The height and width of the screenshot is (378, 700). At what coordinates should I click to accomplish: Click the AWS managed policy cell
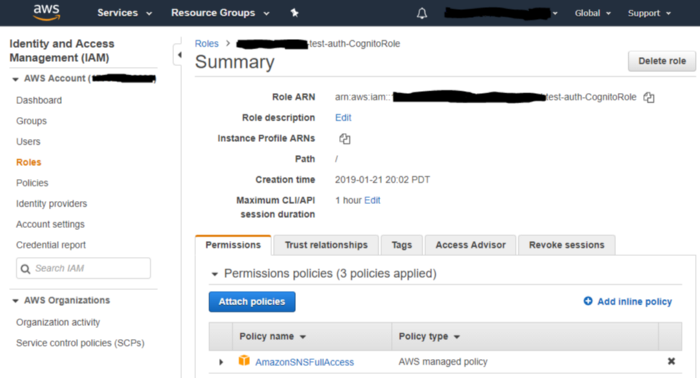(443, 362)
